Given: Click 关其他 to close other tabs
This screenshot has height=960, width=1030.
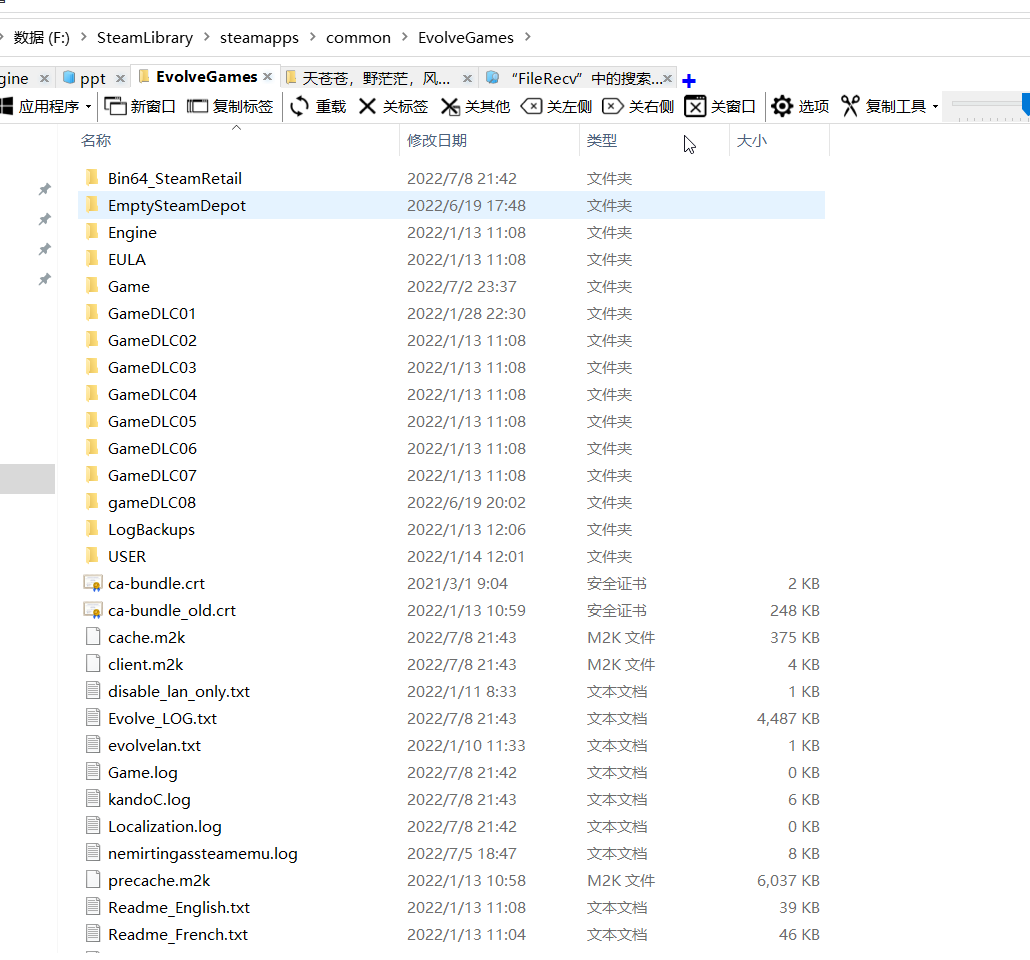Looking at the screenshot, I should point(476,106).
